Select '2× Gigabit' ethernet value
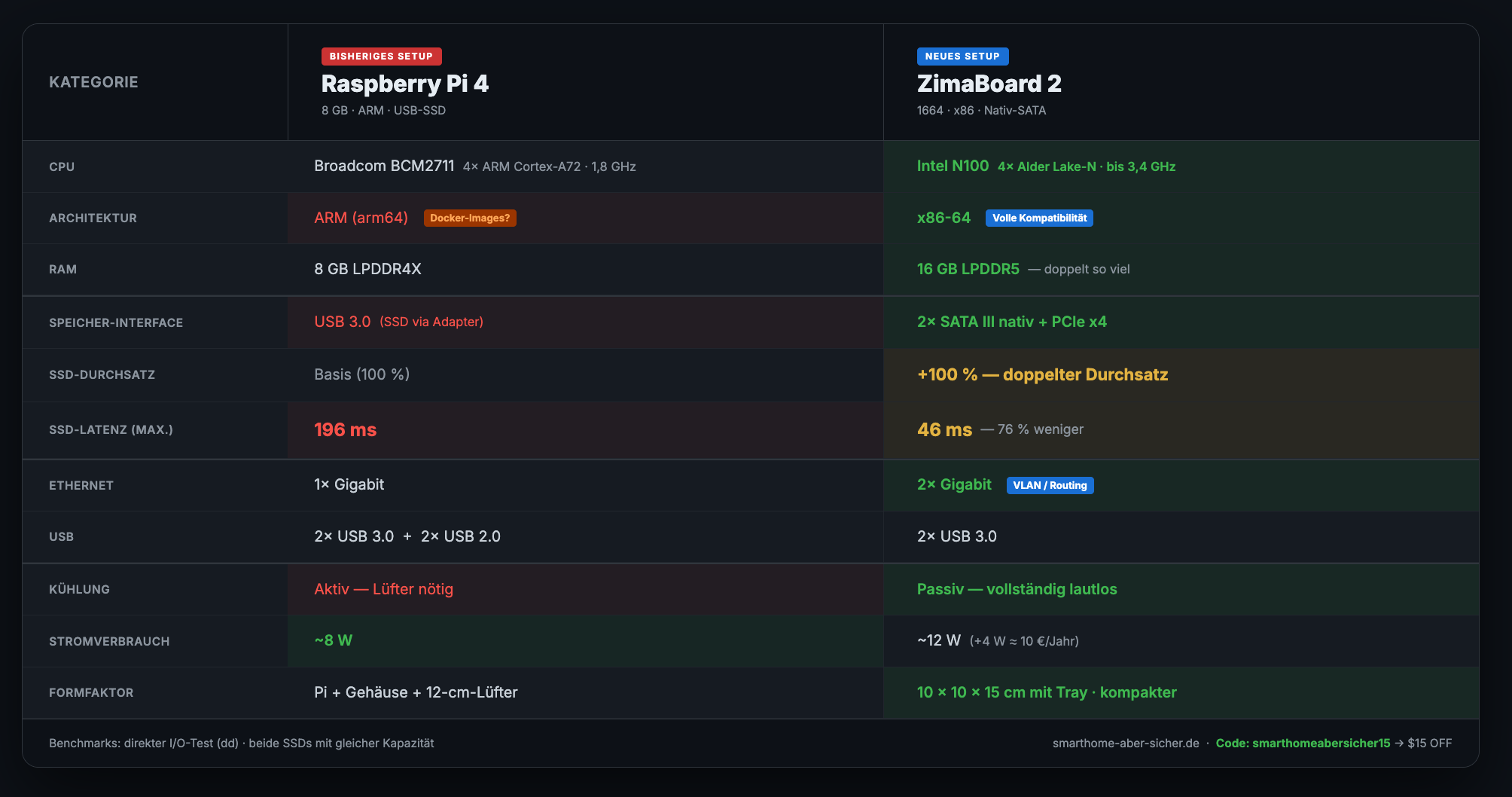Image resolution: width=1512 pixels, height=797 pixels. pyautogui.click(x=954, y=484)
